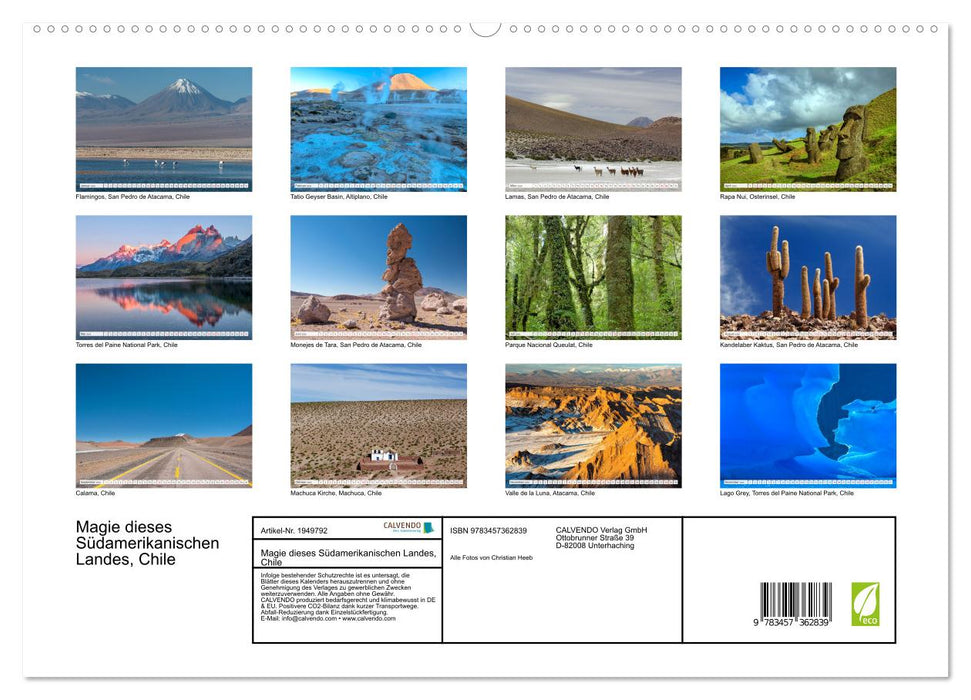Select the Rapa Nui Osterinsel image

pyautogui.click(x=807, y=128)
